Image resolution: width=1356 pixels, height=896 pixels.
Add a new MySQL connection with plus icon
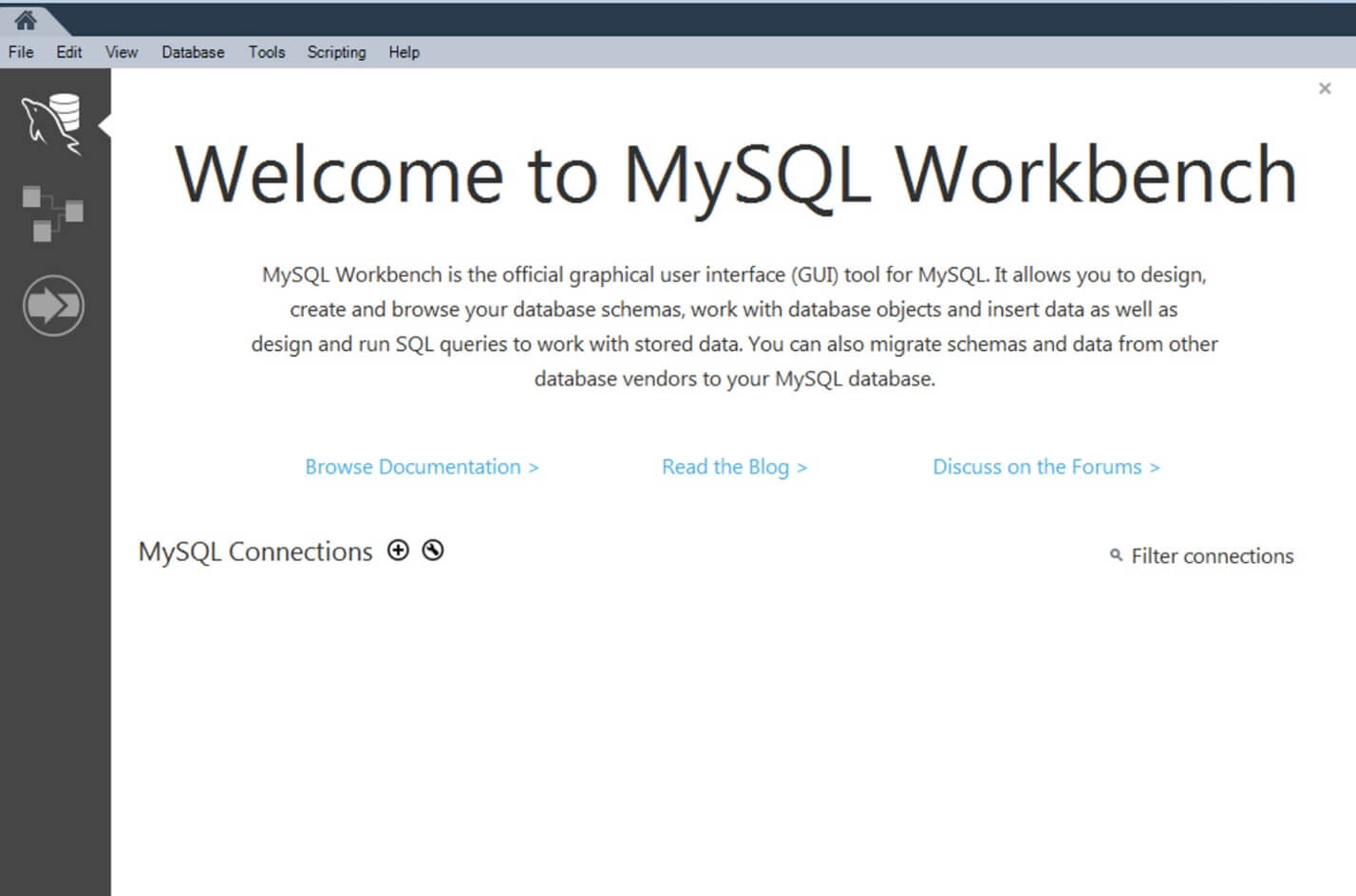(x=398, y=551)
